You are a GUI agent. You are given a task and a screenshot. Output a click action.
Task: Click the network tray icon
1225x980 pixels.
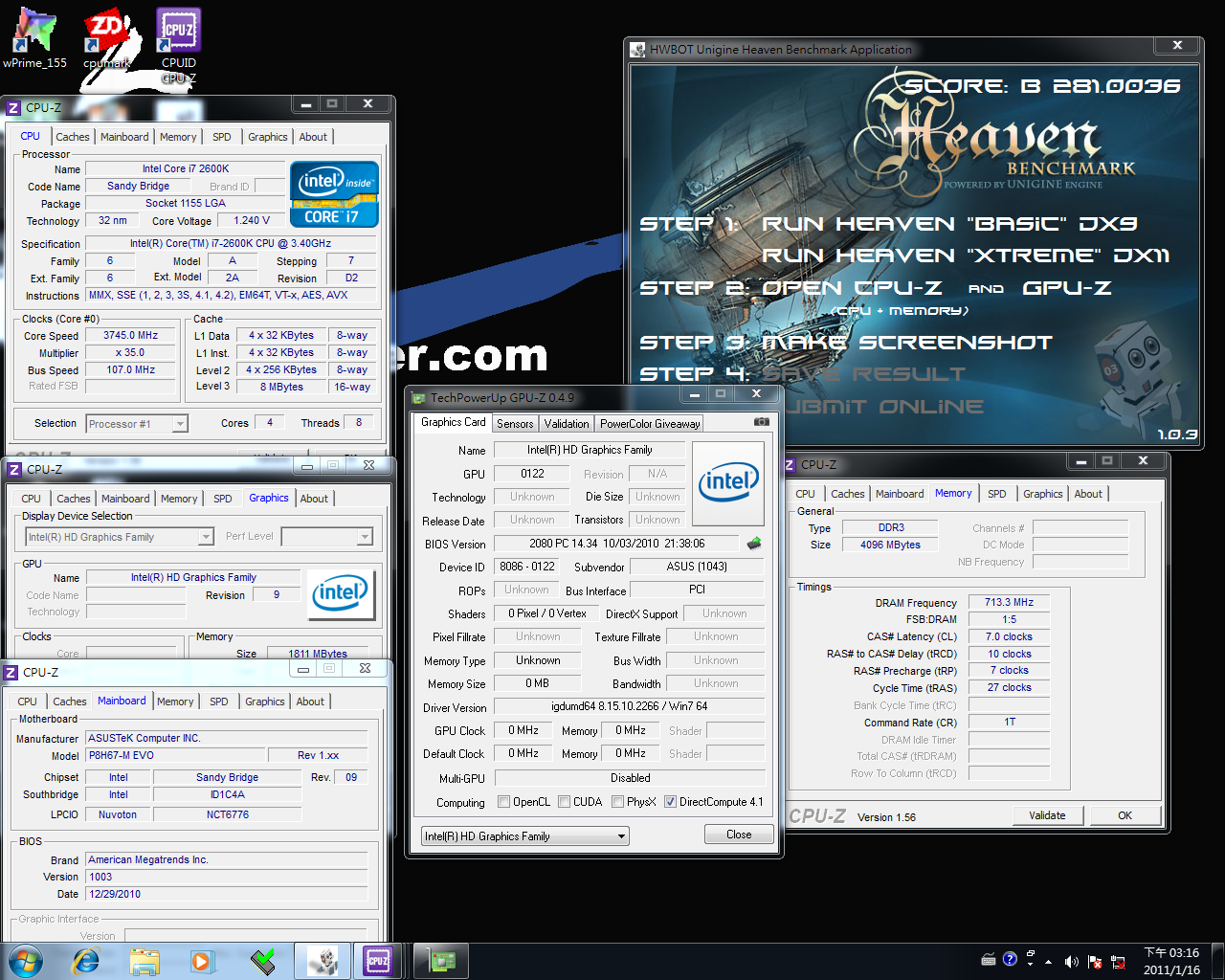pos(1117,961)
